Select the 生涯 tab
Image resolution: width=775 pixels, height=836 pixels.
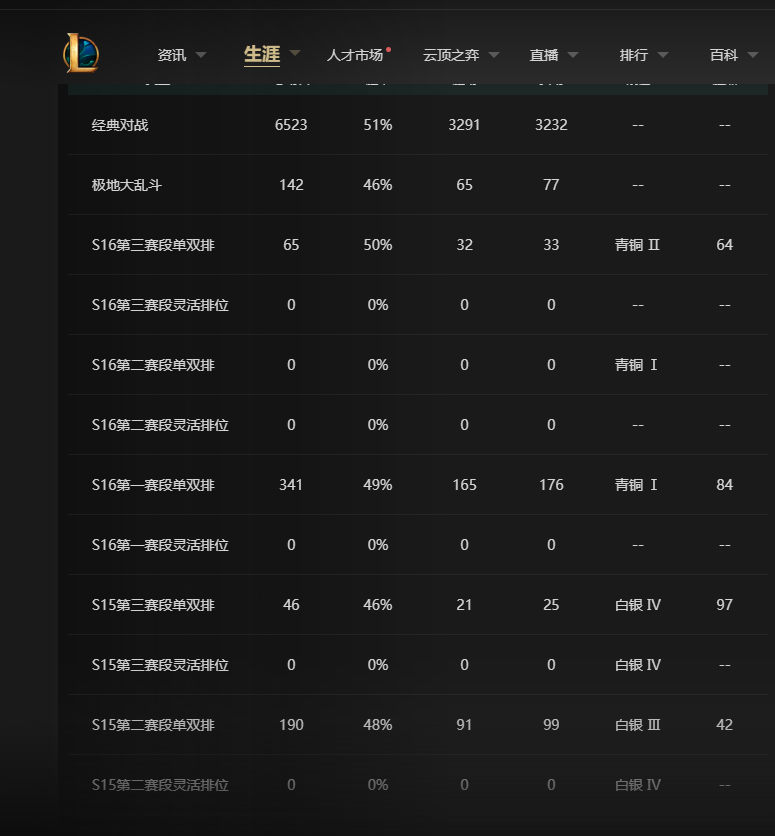coord(262,54)
